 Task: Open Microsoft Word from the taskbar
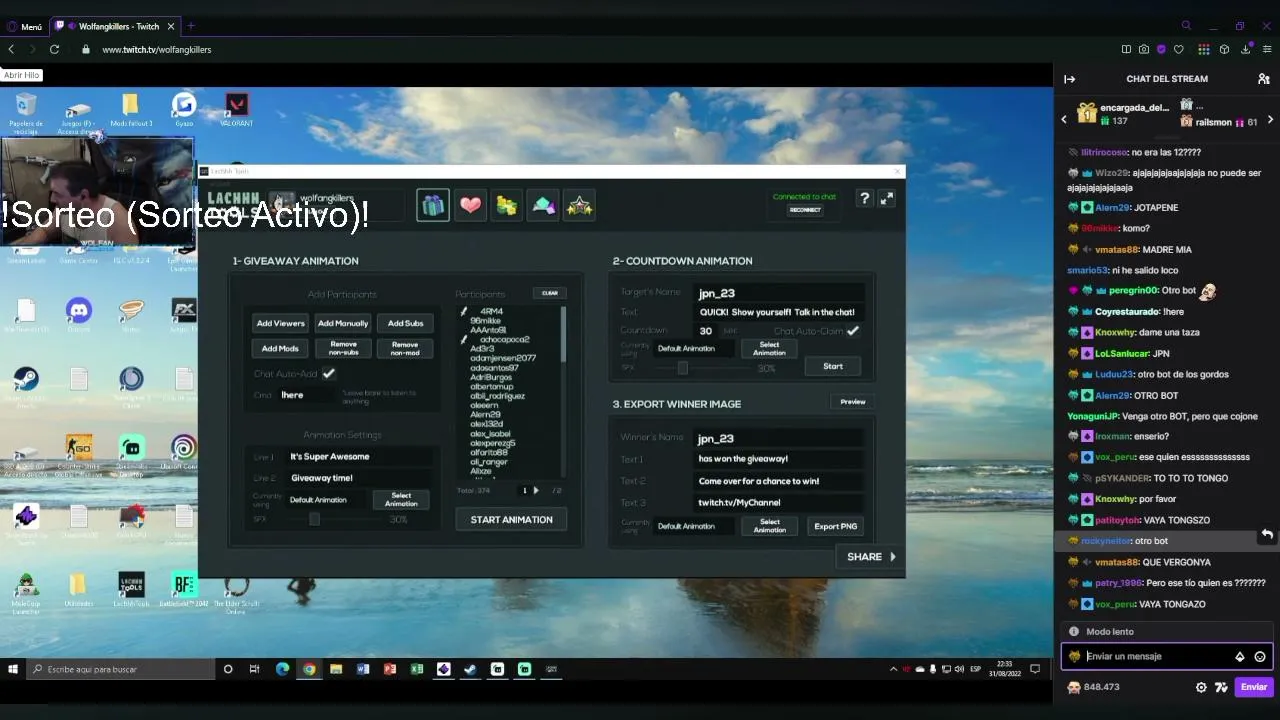[363, 669]
